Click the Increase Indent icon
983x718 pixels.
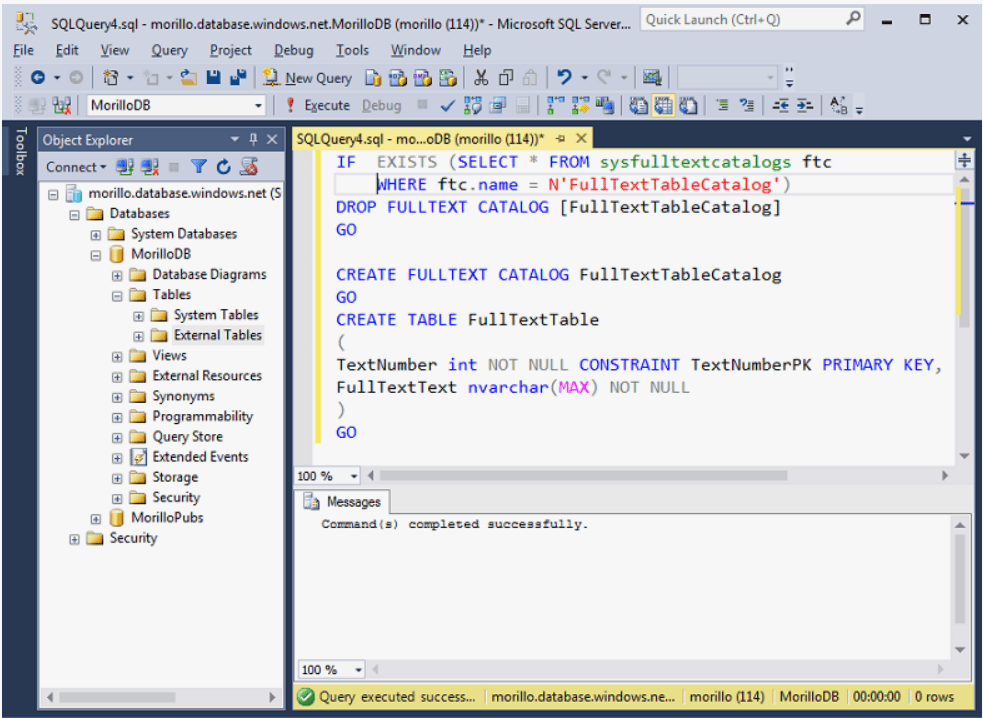805,105
